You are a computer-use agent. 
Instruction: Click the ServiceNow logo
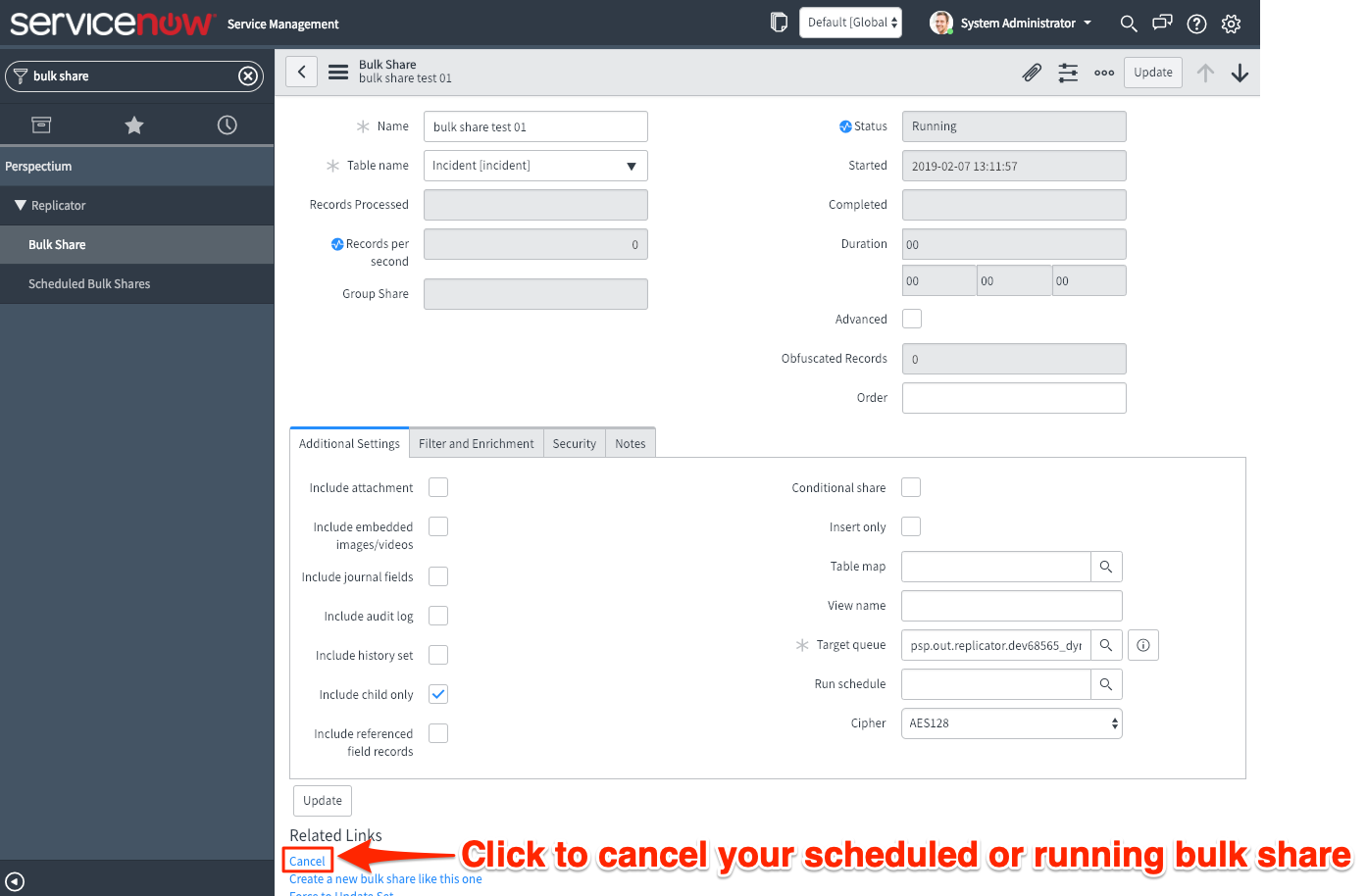(x=112, y=23)
